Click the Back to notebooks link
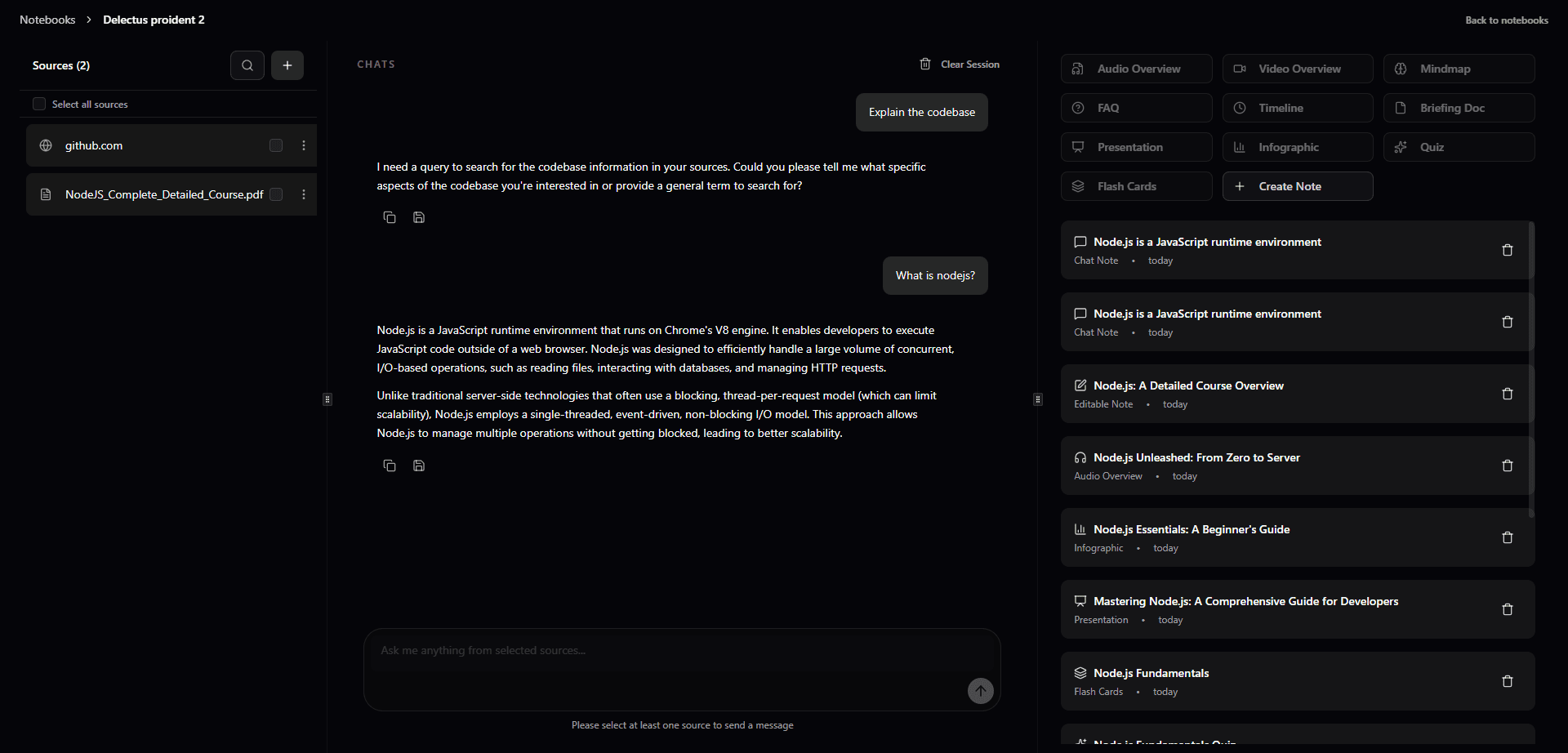The image size is (1568, 753). [1507, 20]
